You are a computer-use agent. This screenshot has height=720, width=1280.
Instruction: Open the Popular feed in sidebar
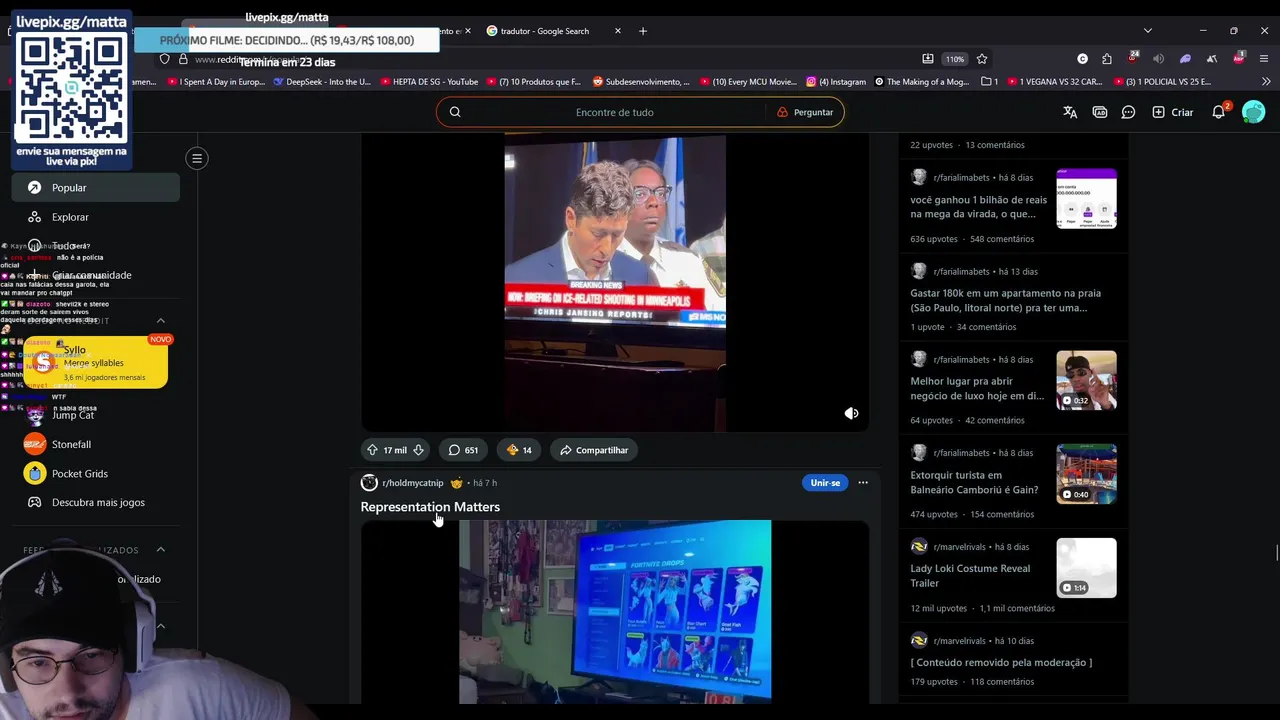95,187
